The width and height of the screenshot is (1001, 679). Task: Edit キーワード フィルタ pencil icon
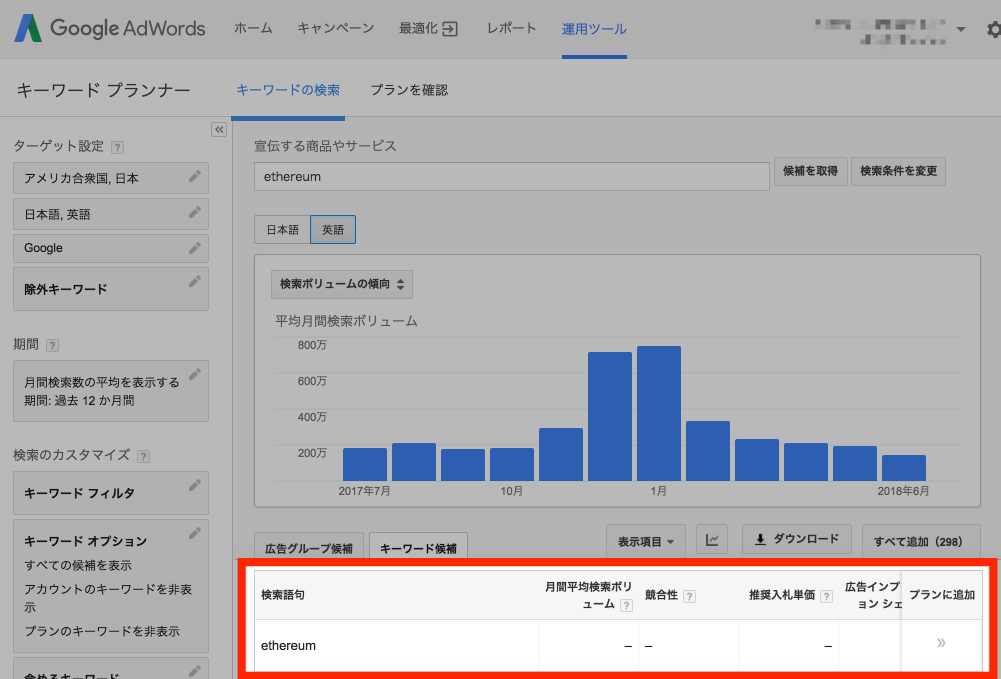[195, 486]
